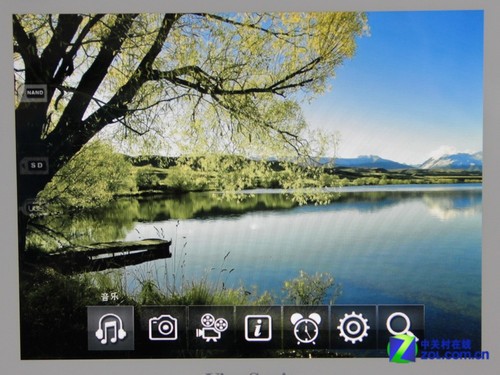Click the 音乐 label above the menu
This screenshot has height=375, width=500.
tap(109, 297)
